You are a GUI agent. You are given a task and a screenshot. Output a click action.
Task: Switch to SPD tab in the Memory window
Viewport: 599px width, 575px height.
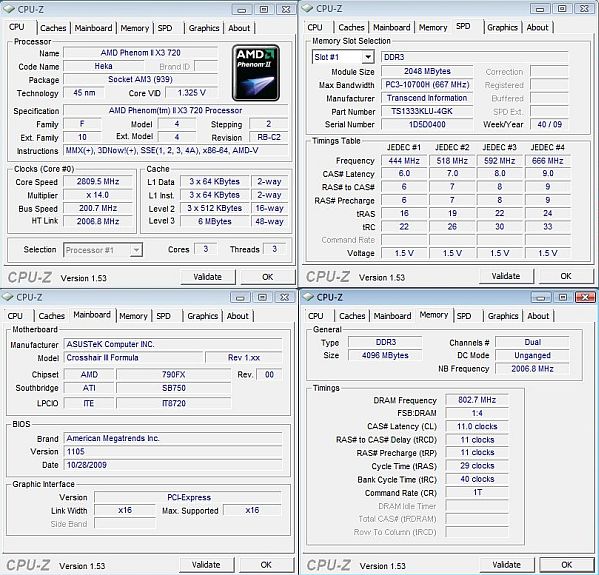coord(464,316)
